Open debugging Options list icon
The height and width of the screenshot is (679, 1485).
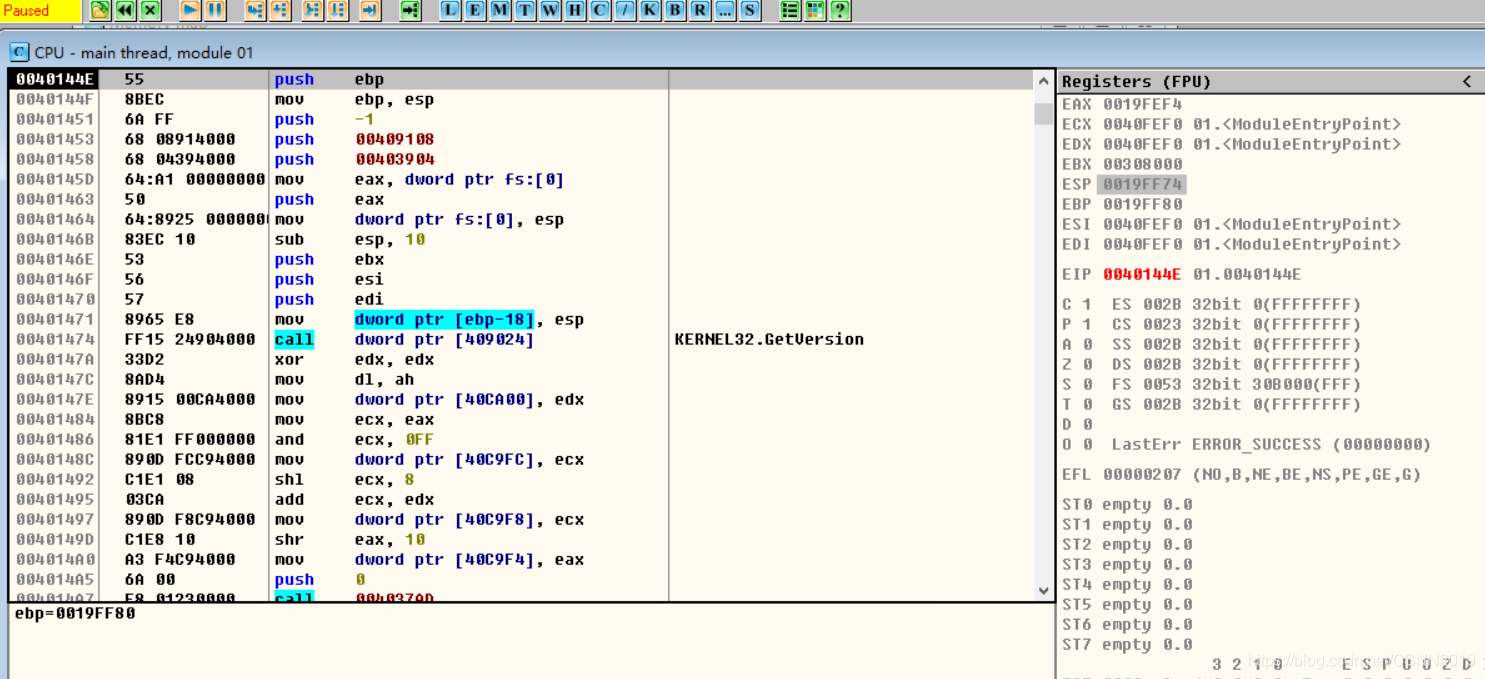coord(790,10)
